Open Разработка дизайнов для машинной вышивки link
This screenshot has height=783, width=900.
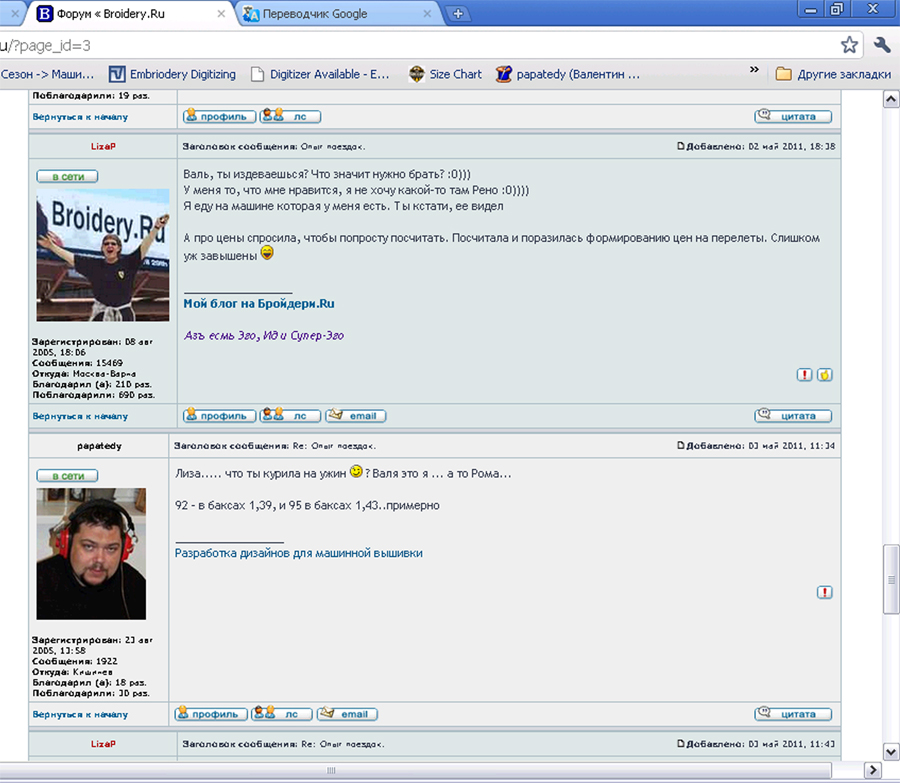(x=298, y=552)
